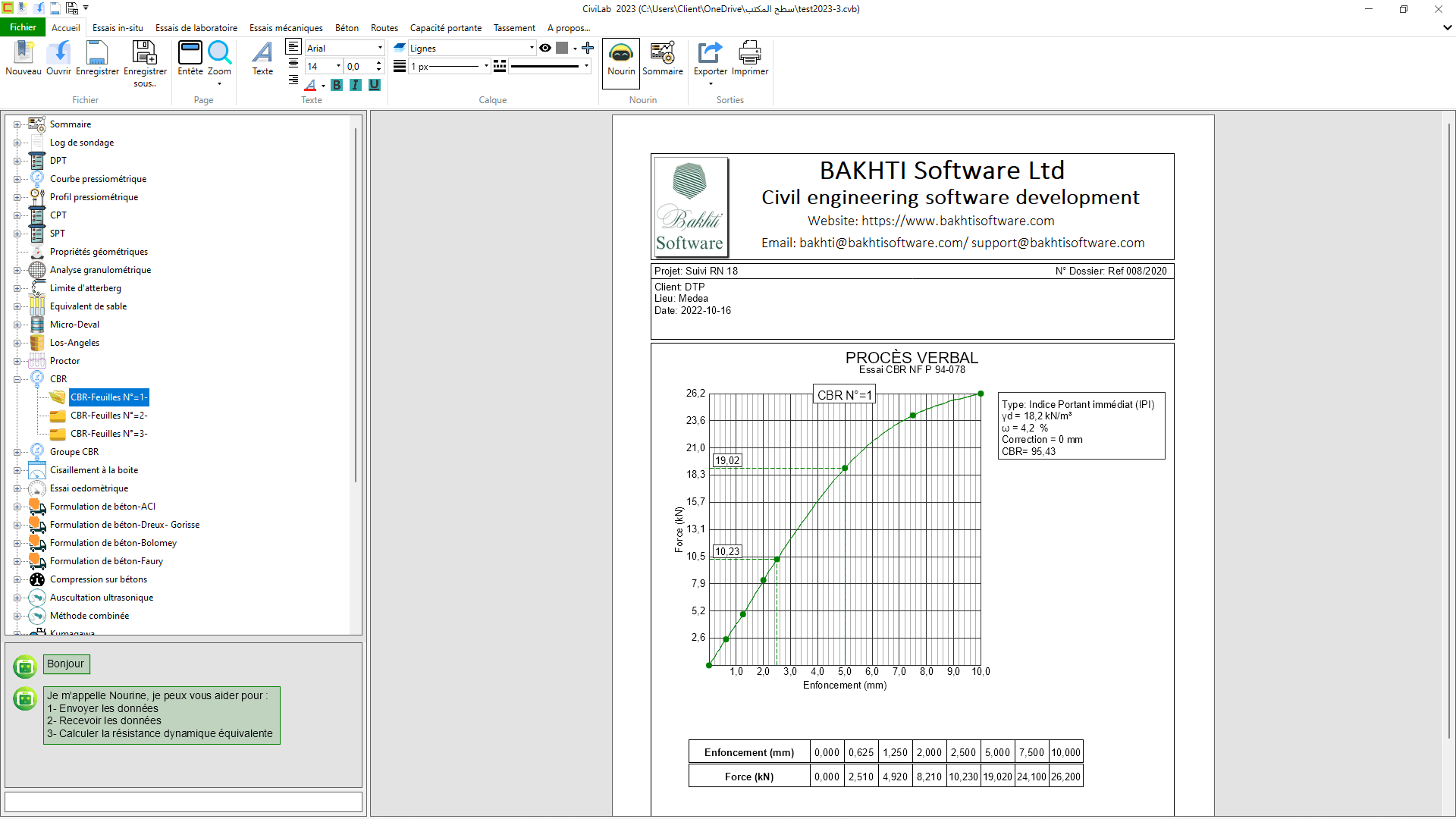Open the Sommaire summary report
Screen dimensions: 1456x819
[662, 58]
